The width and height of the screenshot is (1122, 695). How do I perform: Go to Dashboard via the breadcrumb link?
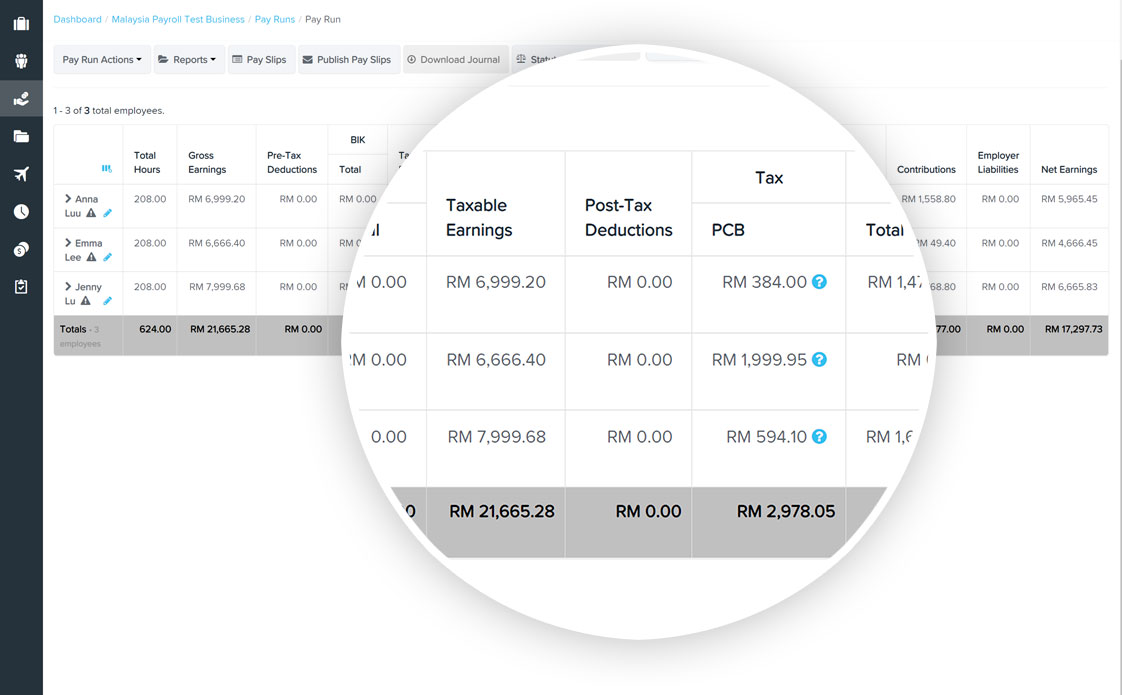click(80, 19)
